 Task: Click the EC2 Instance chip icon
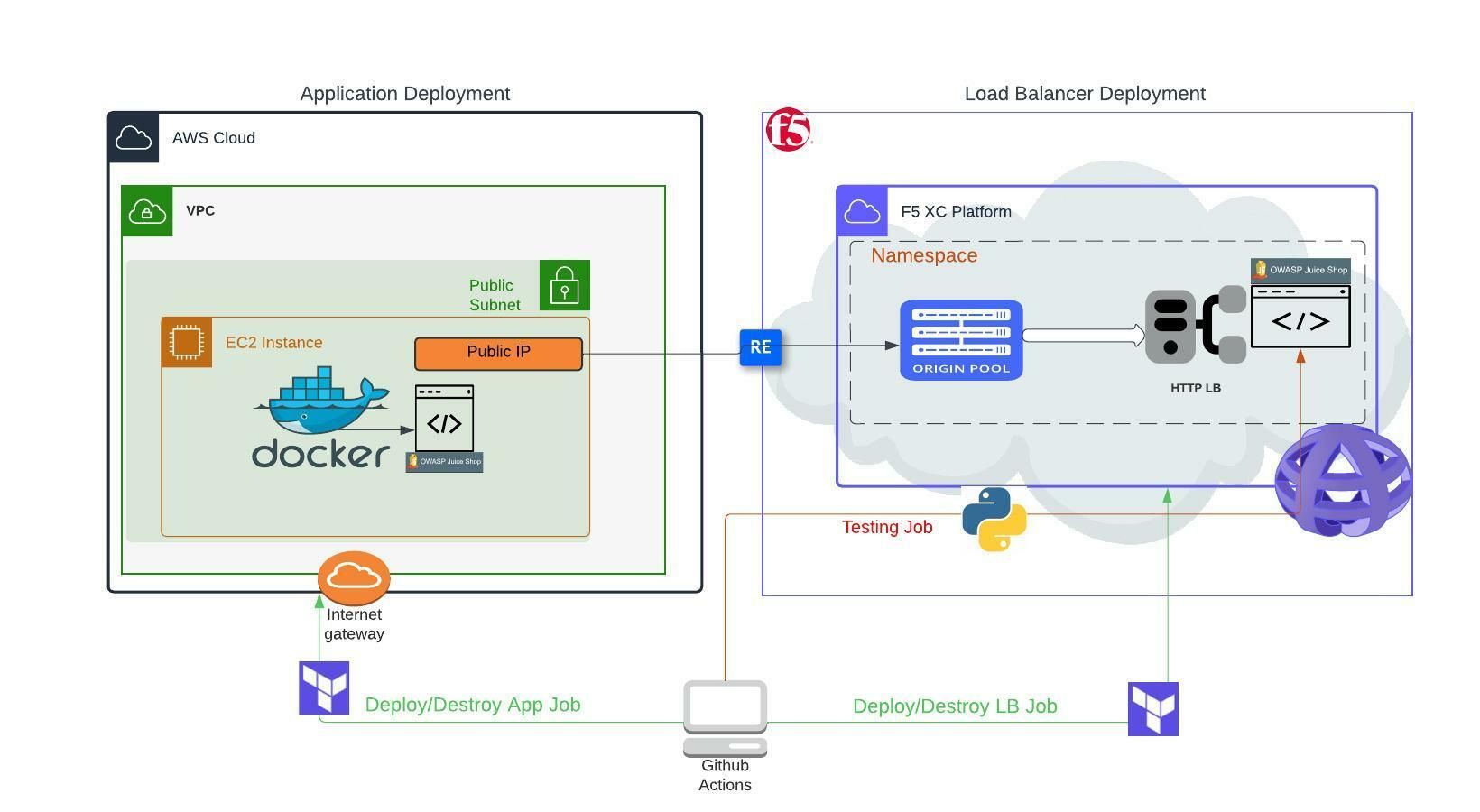click(187, 341)
